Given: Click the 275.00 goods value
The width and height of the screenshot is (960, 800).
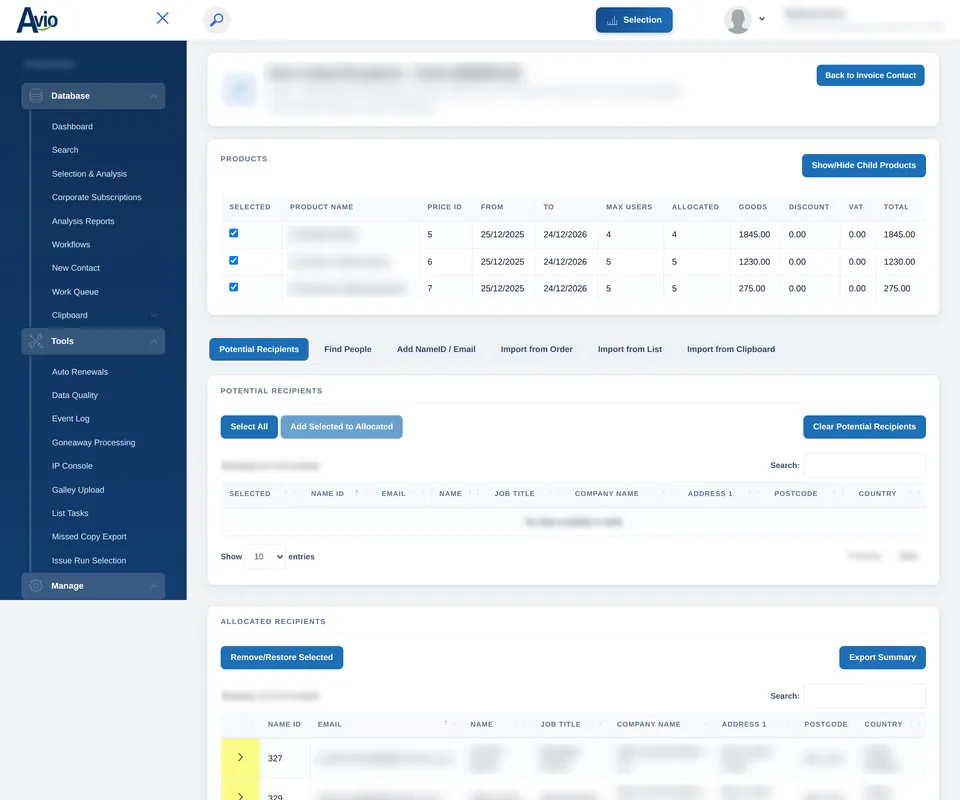Looking at the screenshot, I should click(751, 288).
